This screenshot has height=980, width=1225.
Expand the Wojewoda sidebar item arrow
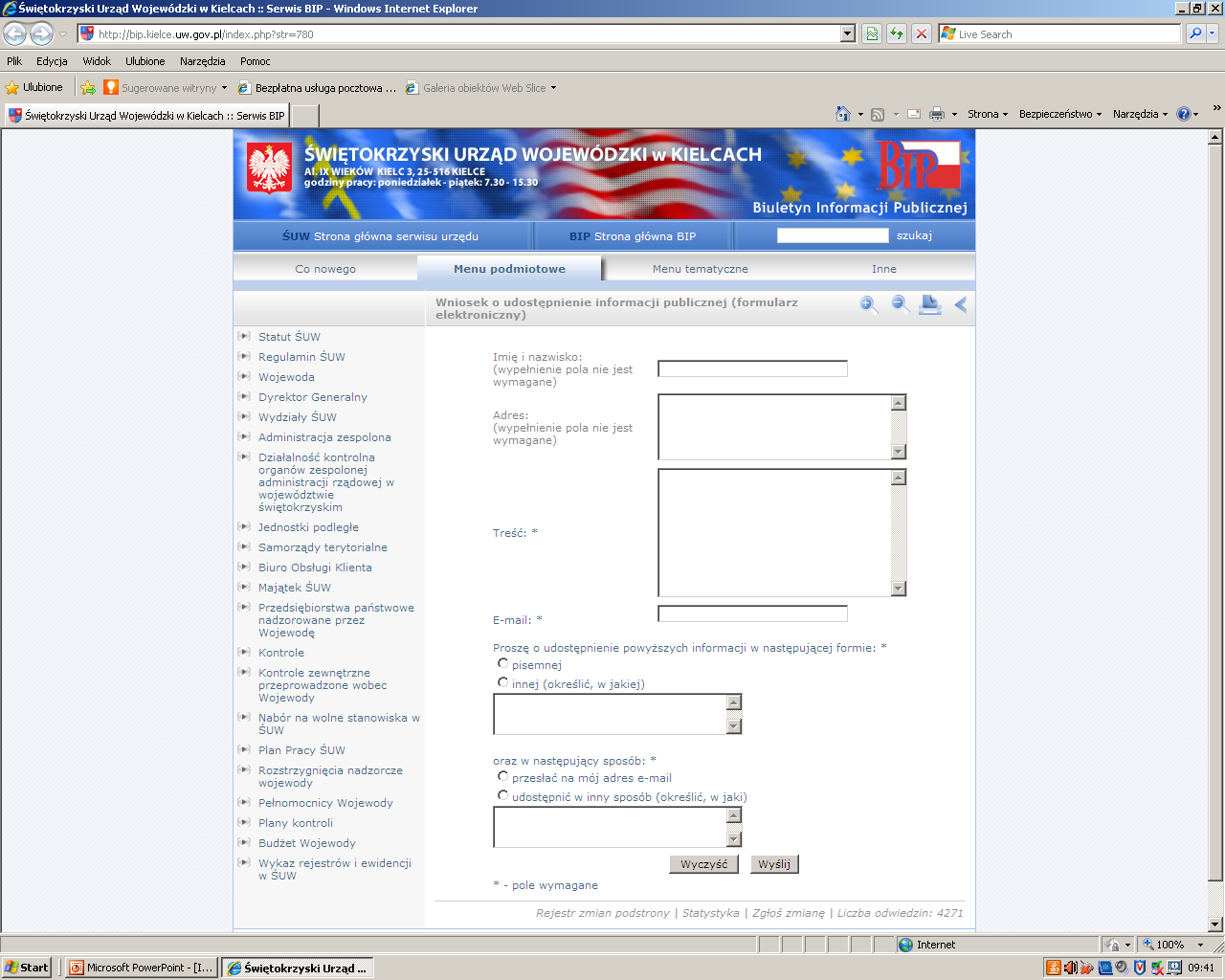pyautogui.click(x=244, y=376)
